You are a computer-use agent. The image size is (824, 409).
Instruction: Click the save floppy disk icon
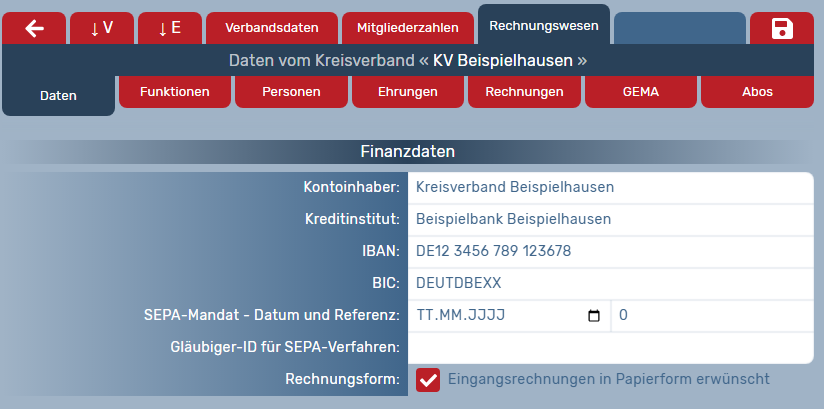tap(781, 28)
